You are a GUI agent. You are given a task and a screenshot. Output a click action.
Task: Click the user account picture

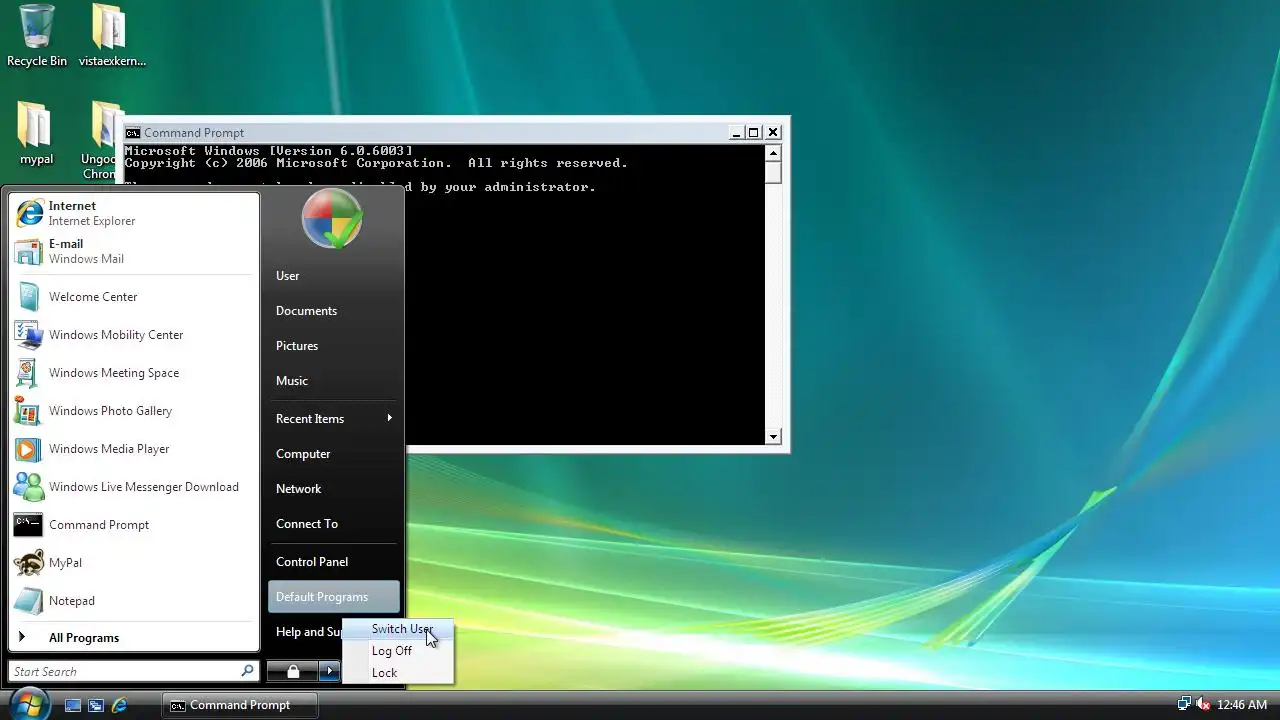click(x=332, y=217)
